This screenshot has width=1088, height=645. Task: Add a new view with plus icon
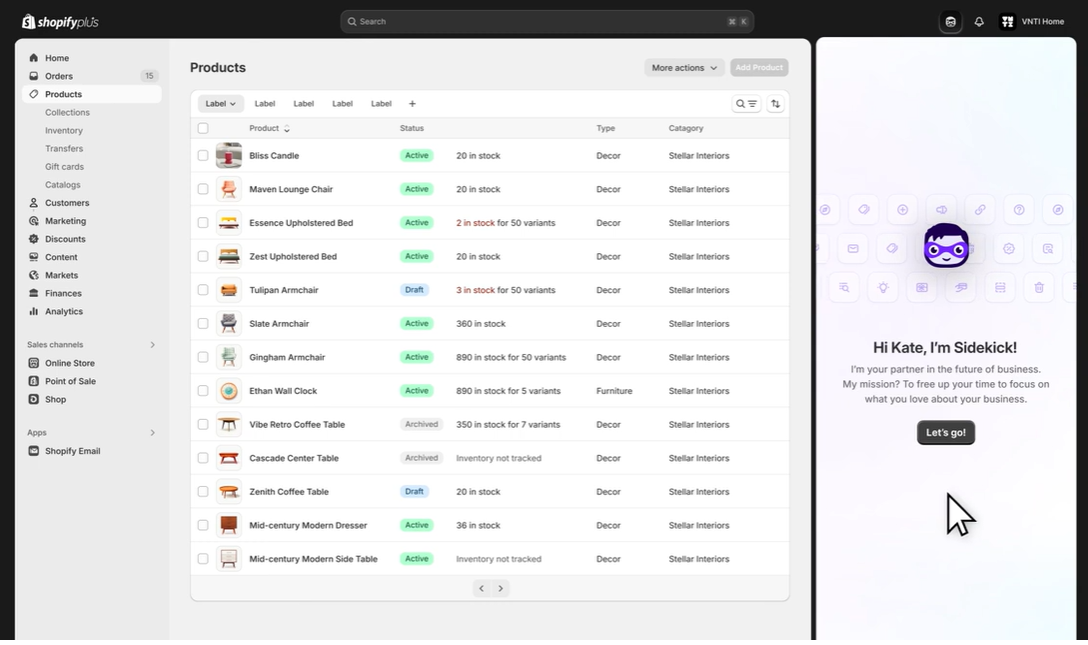pos(412,104)
